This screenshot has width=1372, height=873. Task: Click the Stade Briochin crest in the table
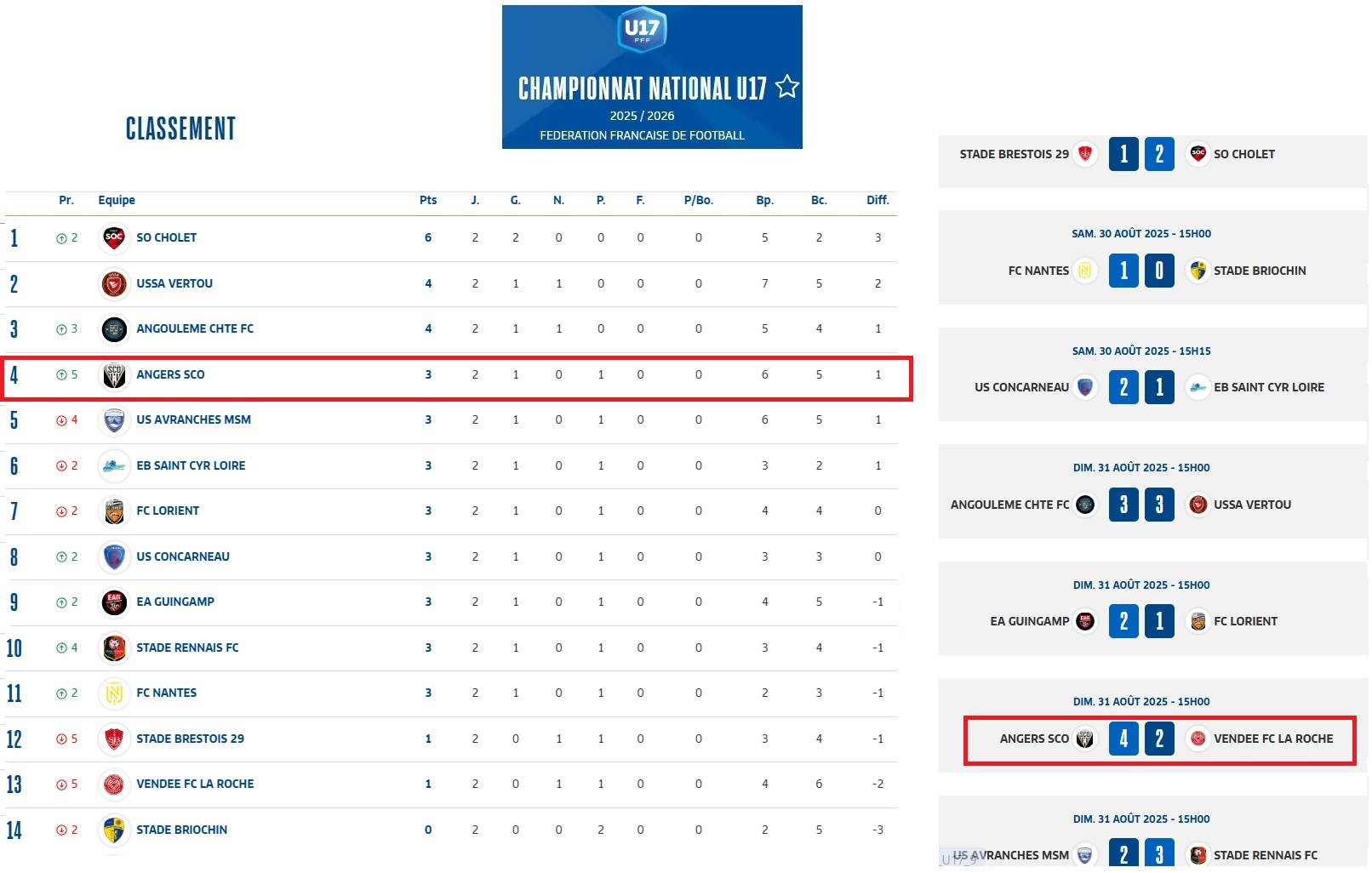114,830
